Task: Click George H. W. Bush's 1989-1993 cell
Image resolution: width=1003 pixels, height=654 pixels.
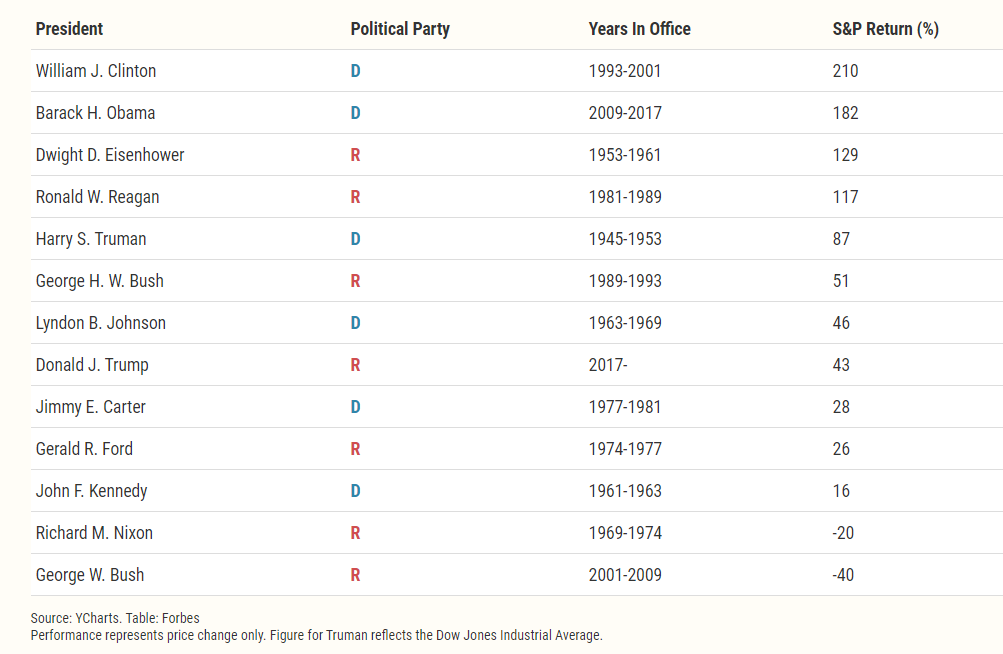Action: click(625, 281)
